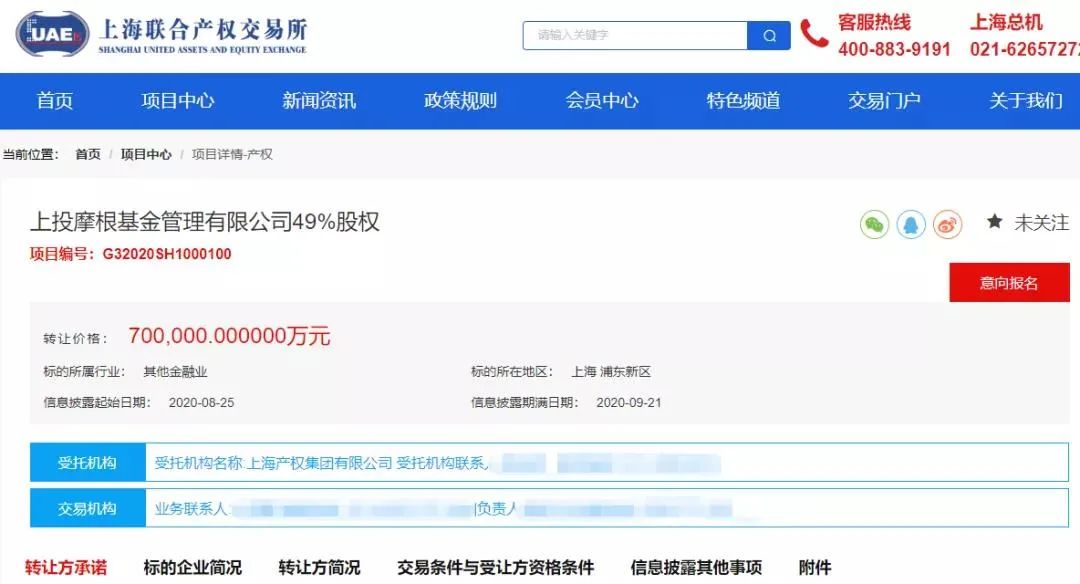Open the 会员中心 navigation item
This screenshot has width=1080, height=584.
tap(602, 101)
